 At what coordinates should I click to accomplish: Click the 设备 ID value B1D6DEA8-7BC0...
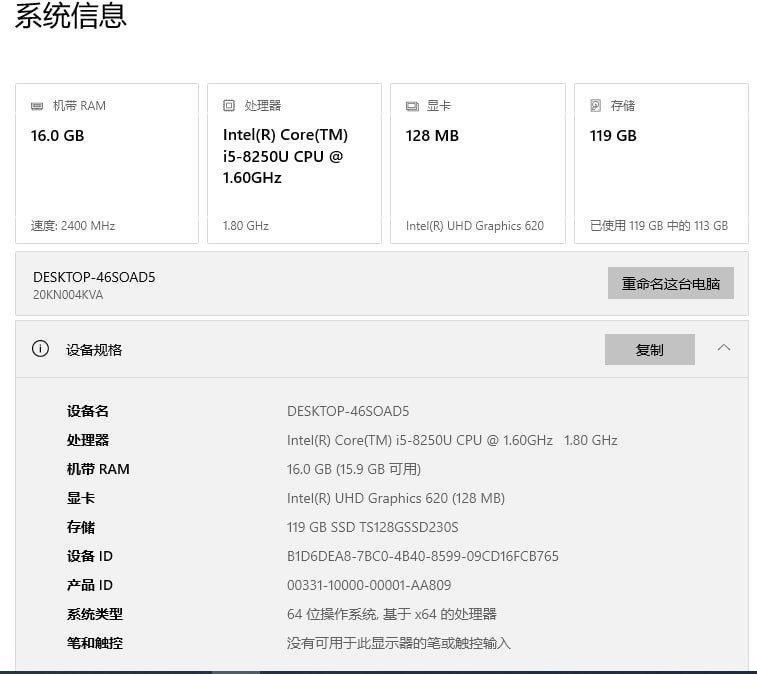(423, 556)
